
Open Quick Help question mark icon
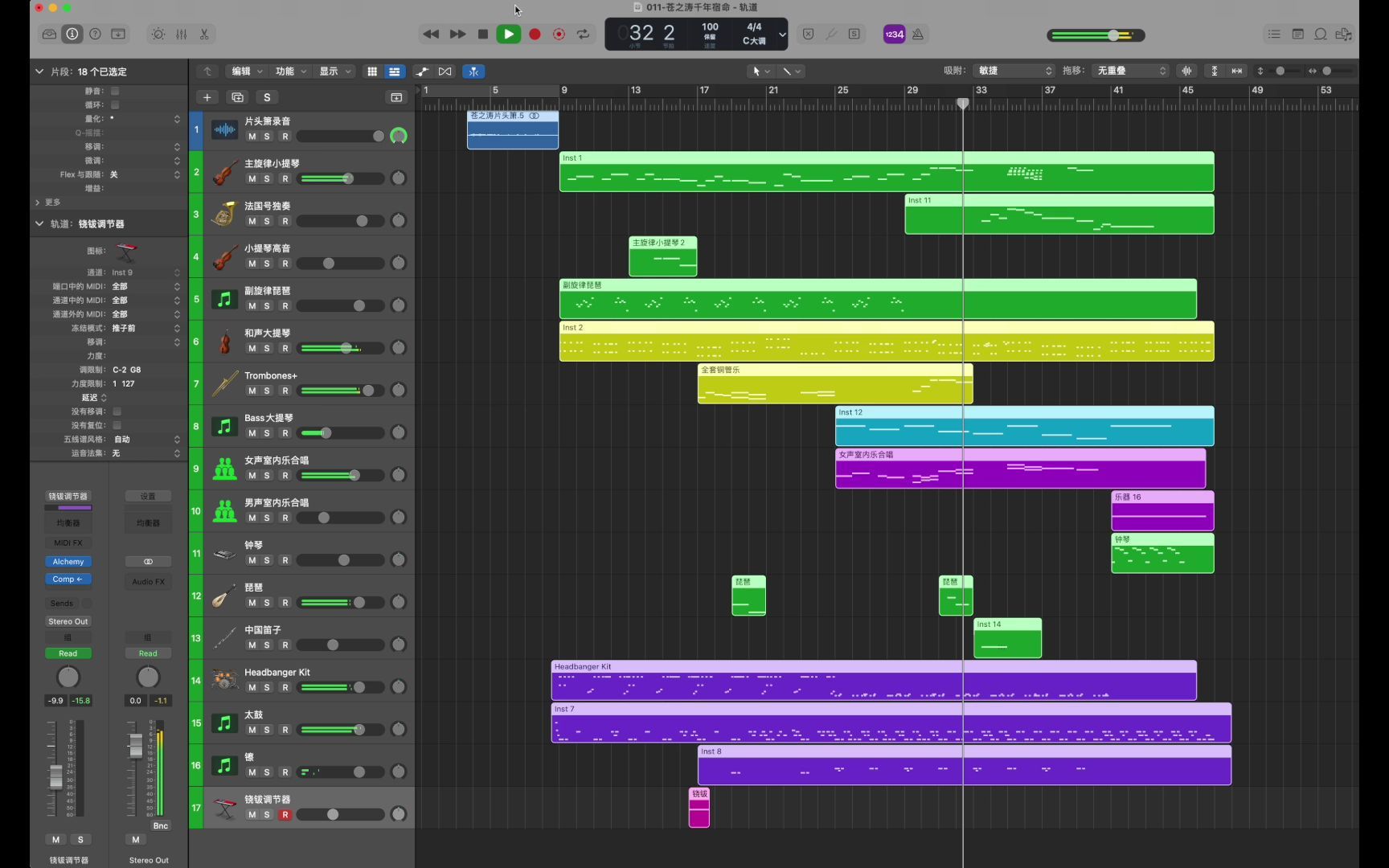[95, 34]
